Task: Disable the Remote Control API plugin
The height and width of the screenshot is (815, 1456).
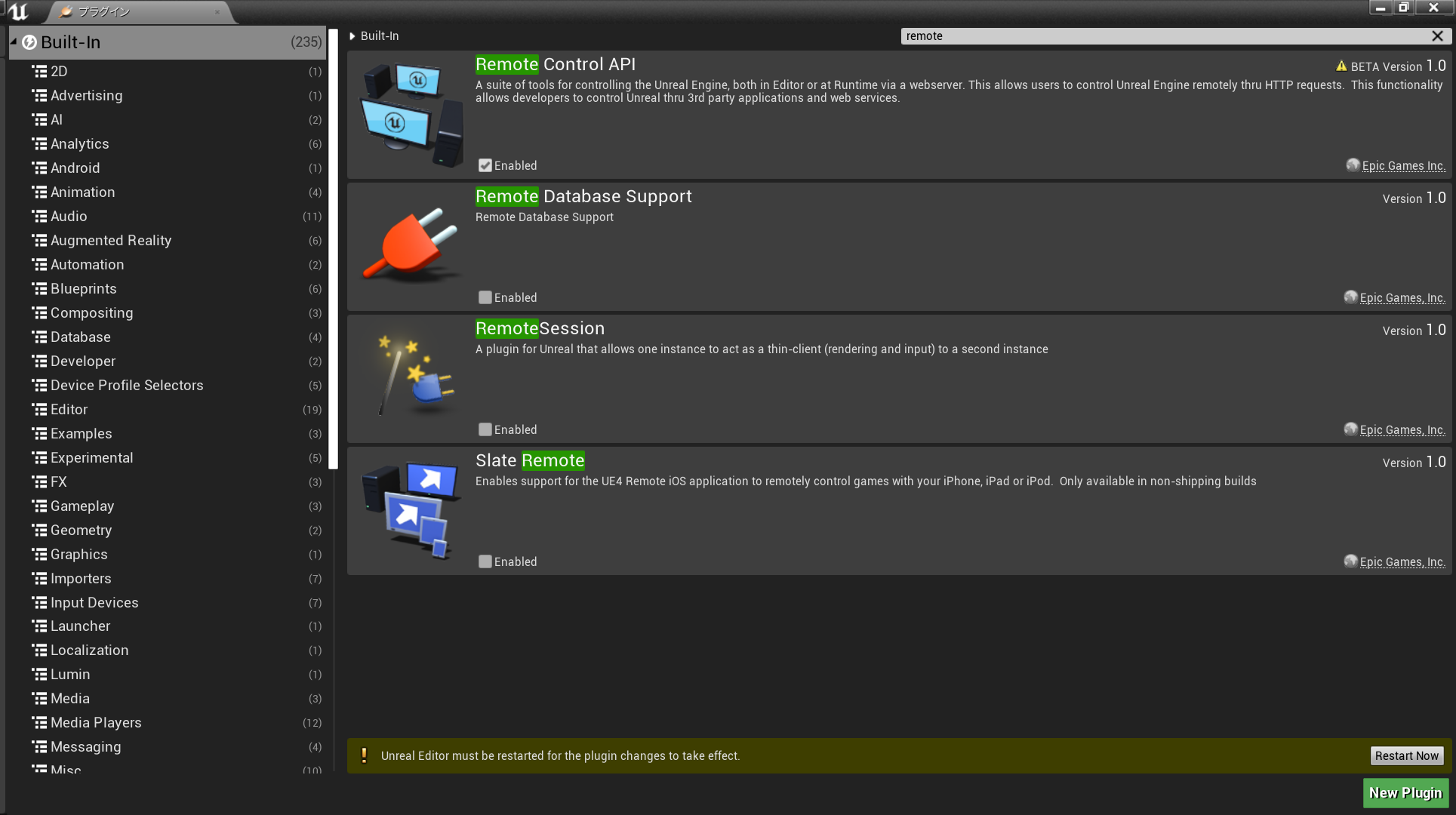Action: [x=485, y=165]
